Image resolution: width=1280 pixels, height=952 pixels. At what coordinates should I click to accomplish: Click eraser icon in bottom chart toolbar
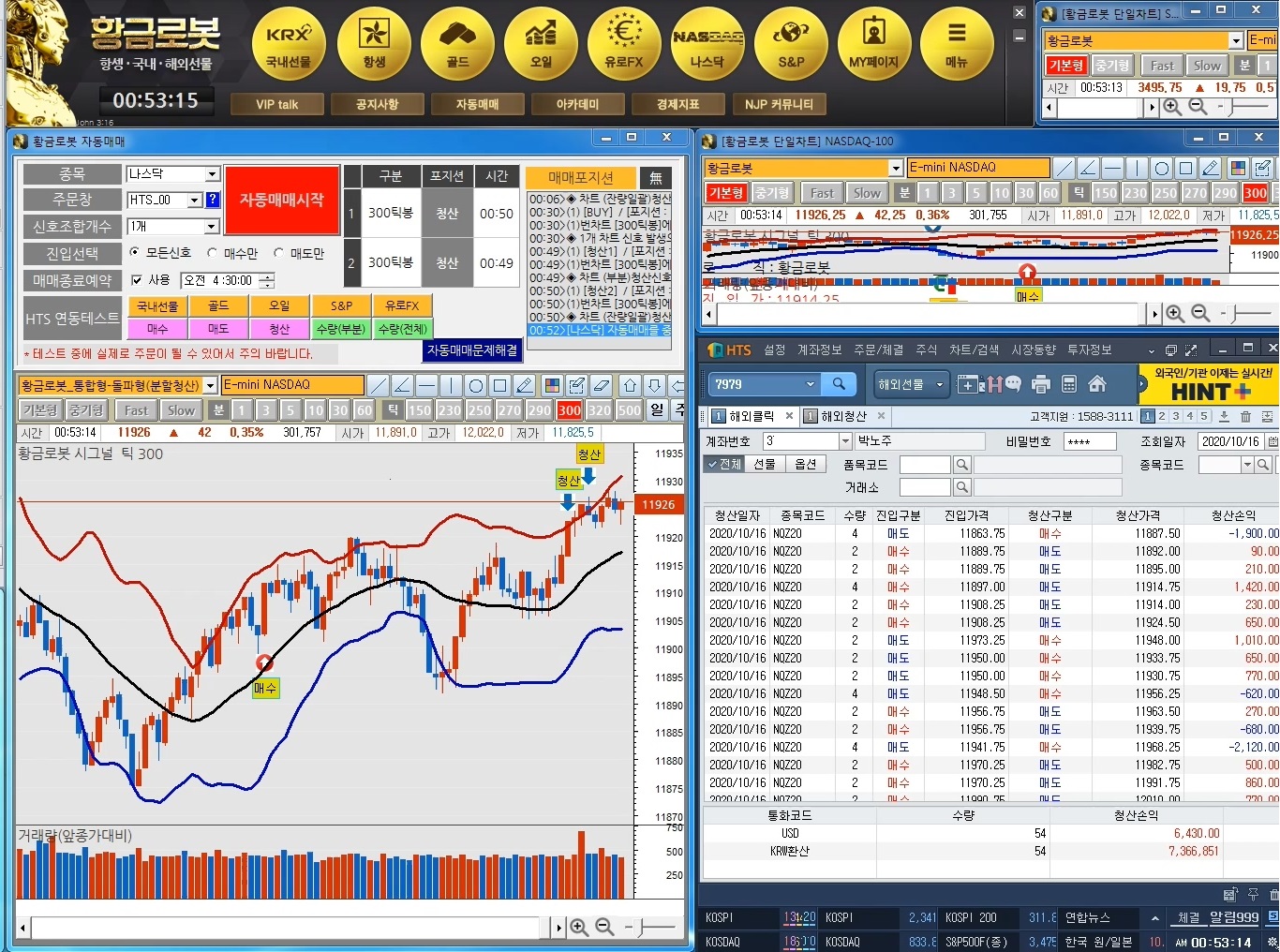pyautogui.click(x=601, y=385)
